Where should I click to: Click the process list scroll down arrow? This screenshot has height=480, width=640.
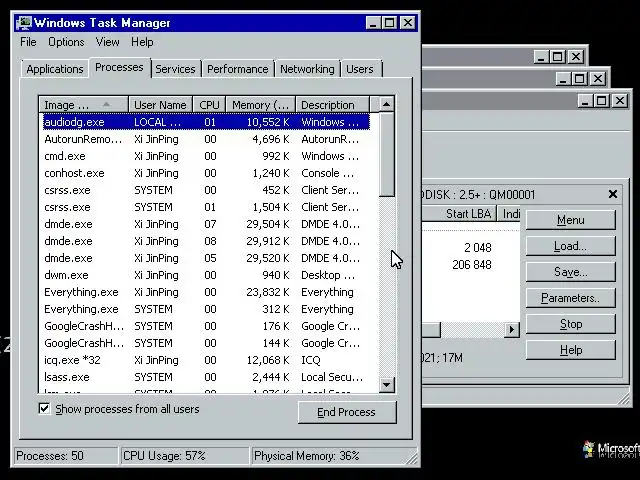pyautogui.click(x=387, y=384)
